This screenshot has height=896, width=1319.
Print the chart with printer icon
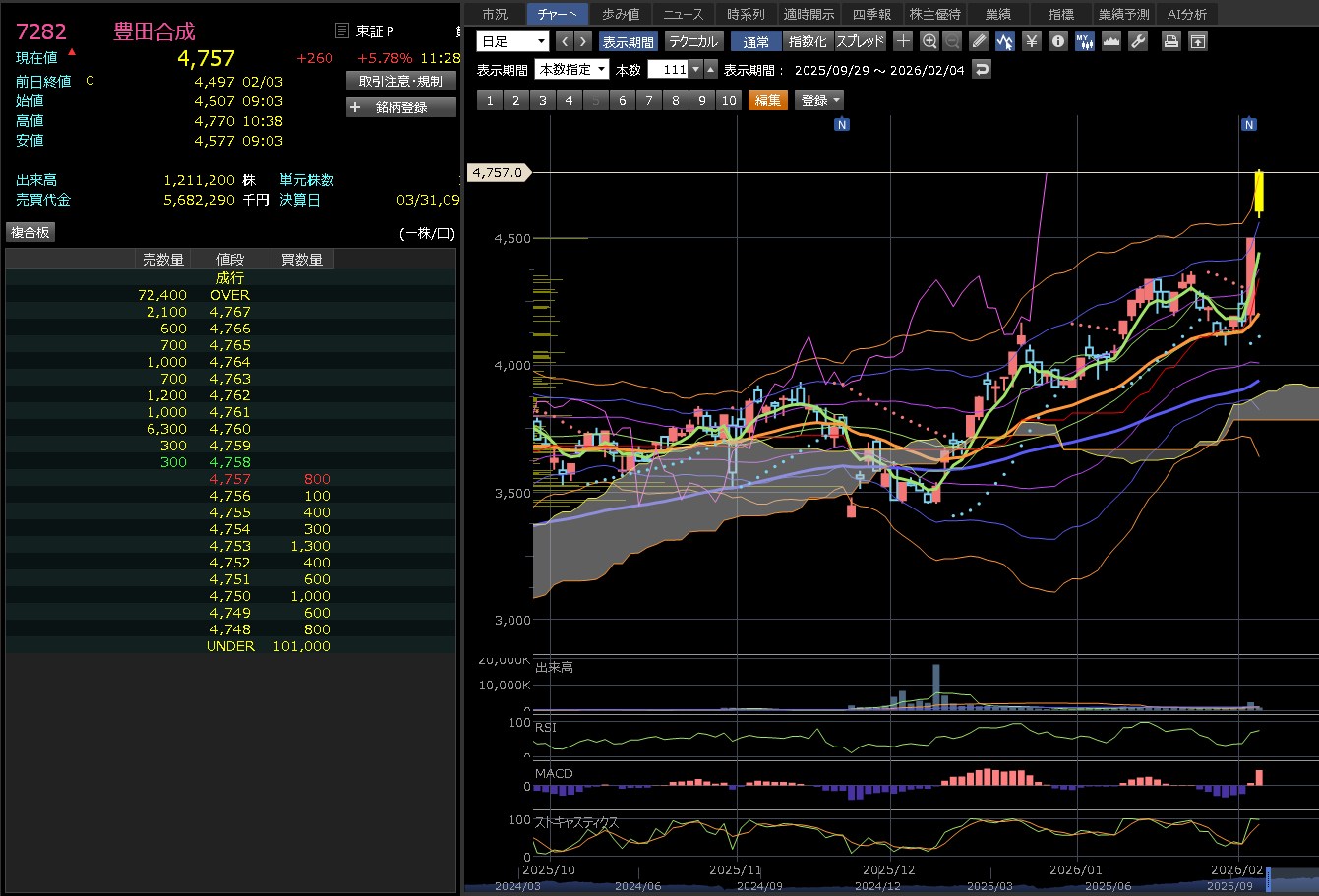pos(1170,41)
